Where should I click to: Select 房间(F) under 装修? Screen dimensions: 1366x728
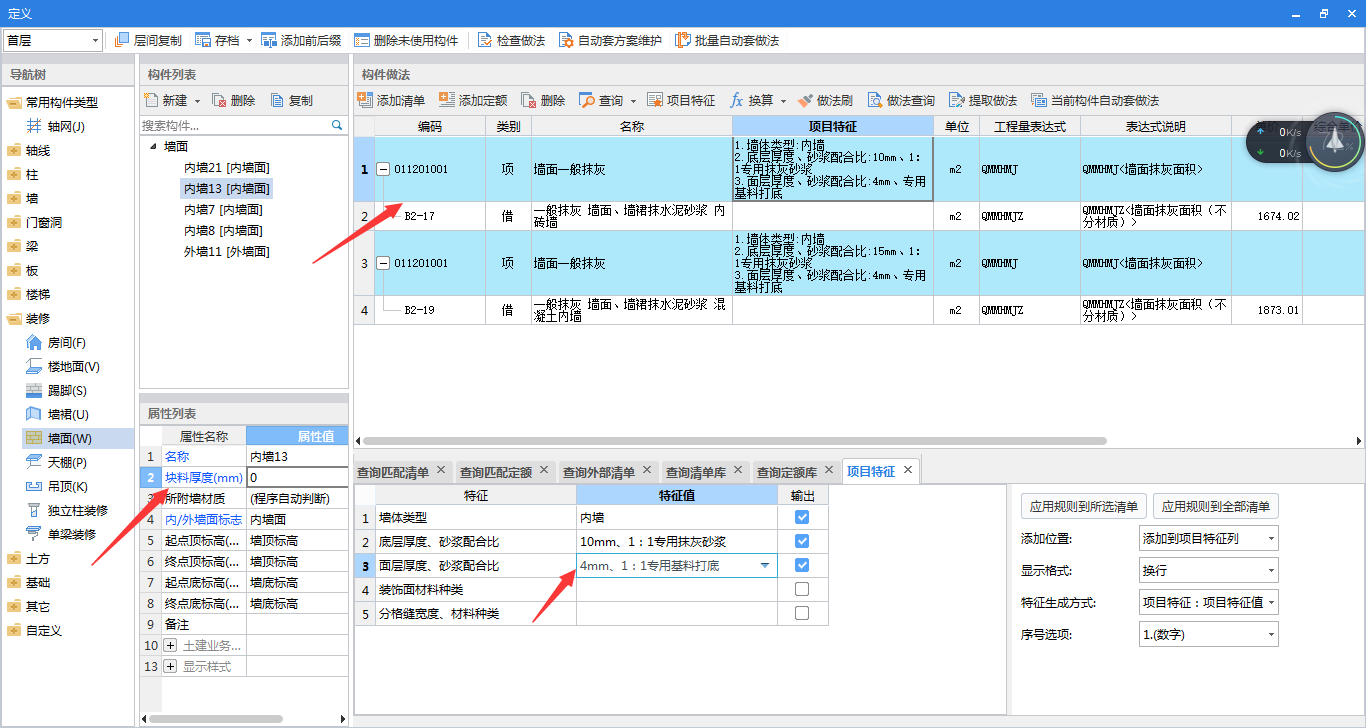pos(67,342)
